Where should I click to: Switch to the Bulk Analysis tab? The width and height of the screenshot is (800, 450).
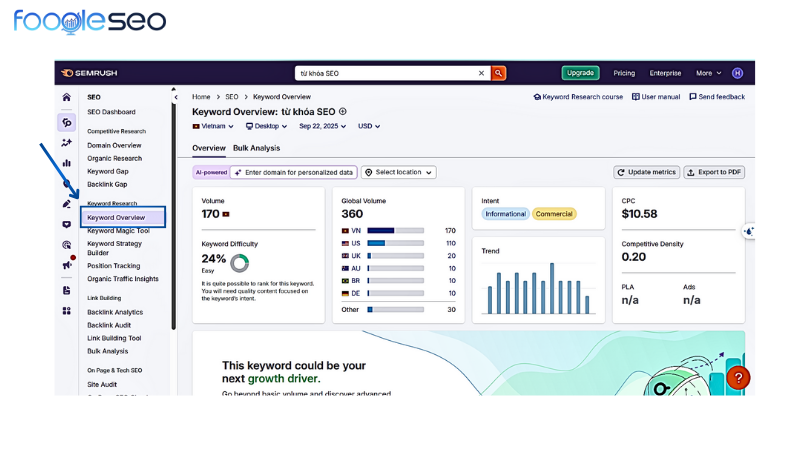click(256, 148)
